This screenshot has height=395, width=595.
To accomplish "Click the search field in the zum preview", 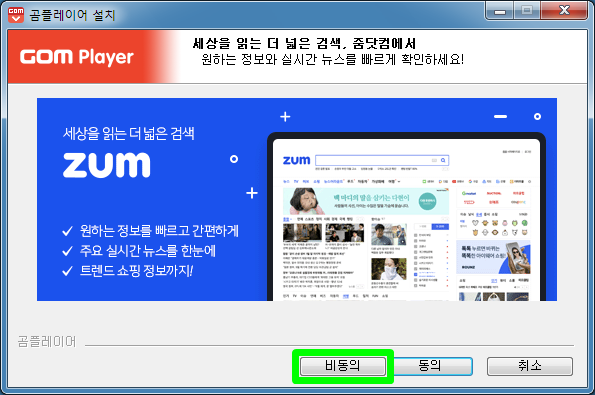I will pos(382,160).
